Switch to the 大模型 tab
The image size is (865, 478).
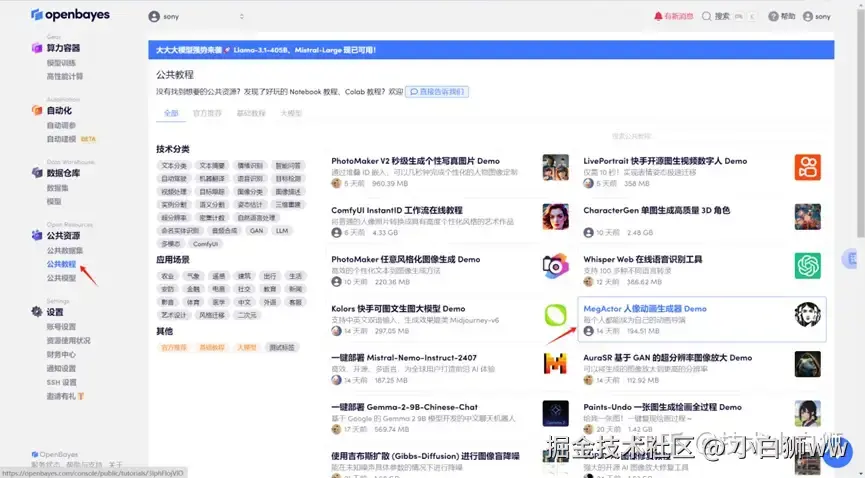pos(291,113)
